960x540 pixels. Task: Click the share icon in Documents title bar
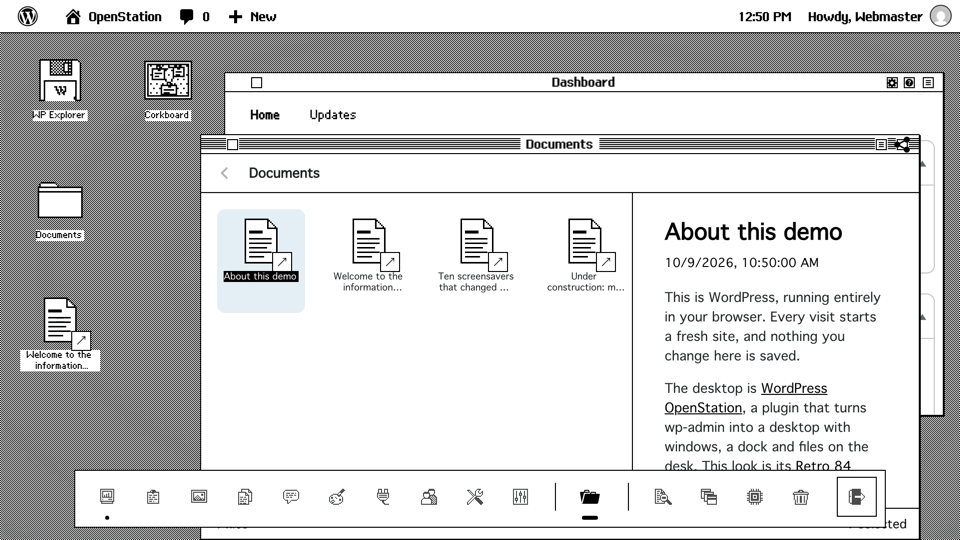tap(902, 144)
